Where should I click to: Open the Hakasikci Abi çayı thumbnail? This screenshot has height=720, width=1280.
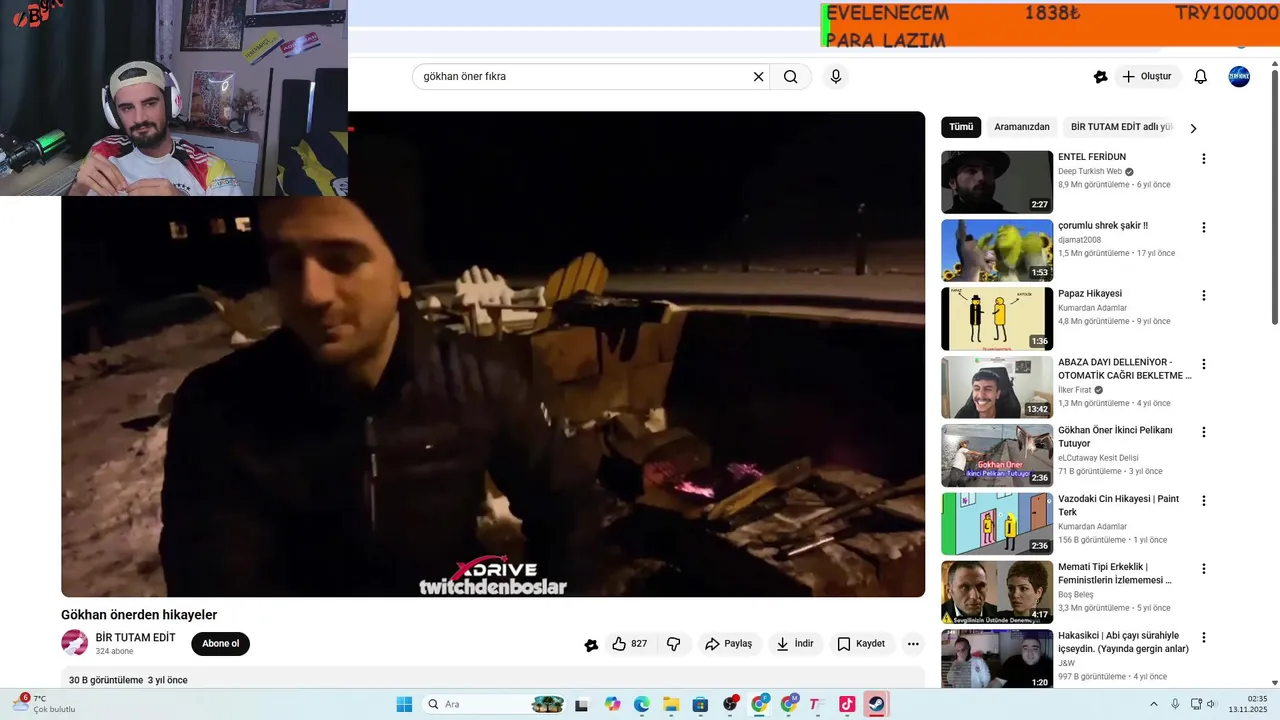997,659
